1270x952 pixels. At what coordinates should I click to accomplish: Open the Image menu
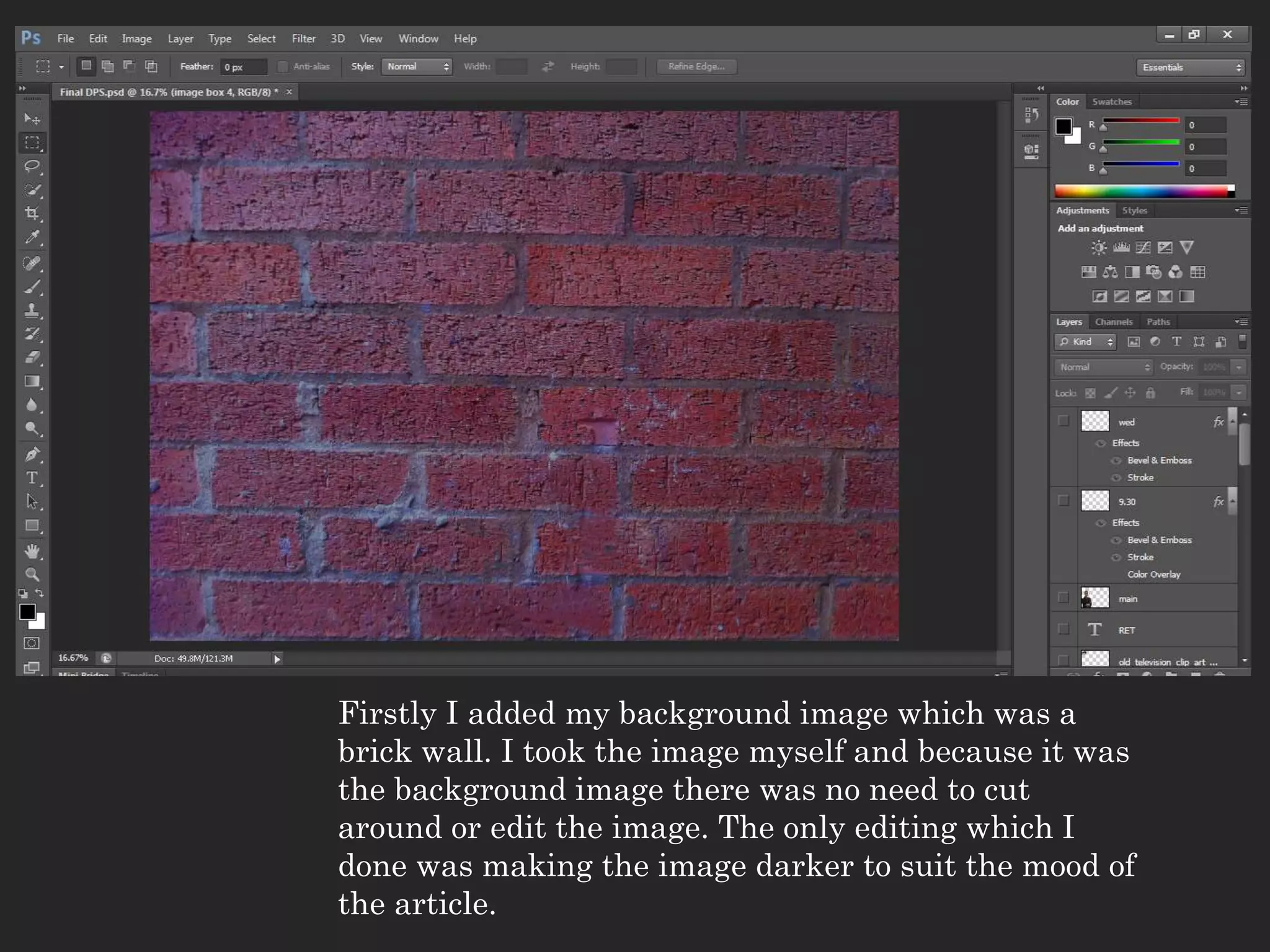(136, 38)
